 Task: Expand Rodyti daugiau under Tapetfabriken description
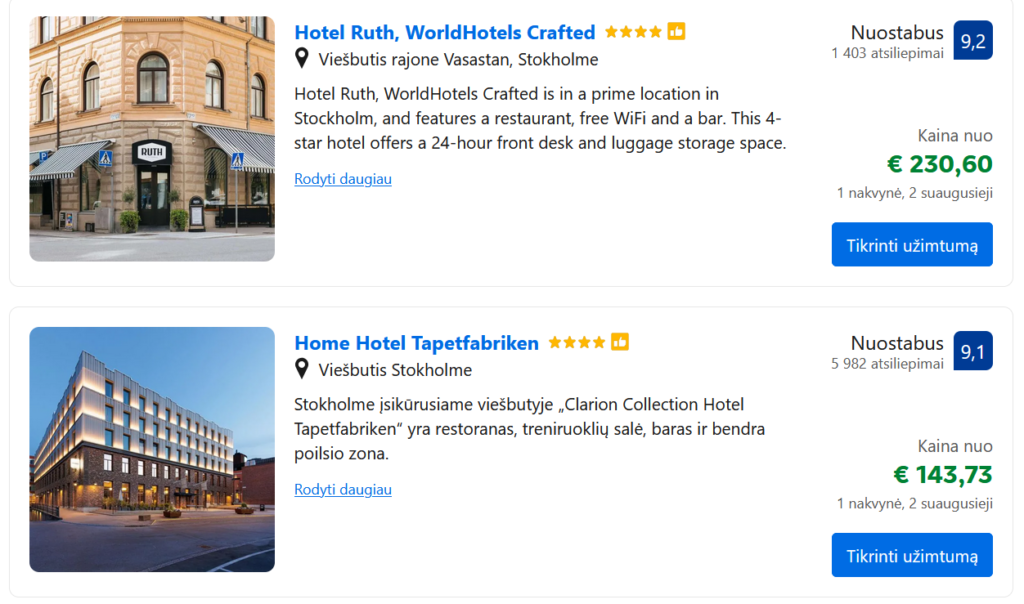(343, 490)
